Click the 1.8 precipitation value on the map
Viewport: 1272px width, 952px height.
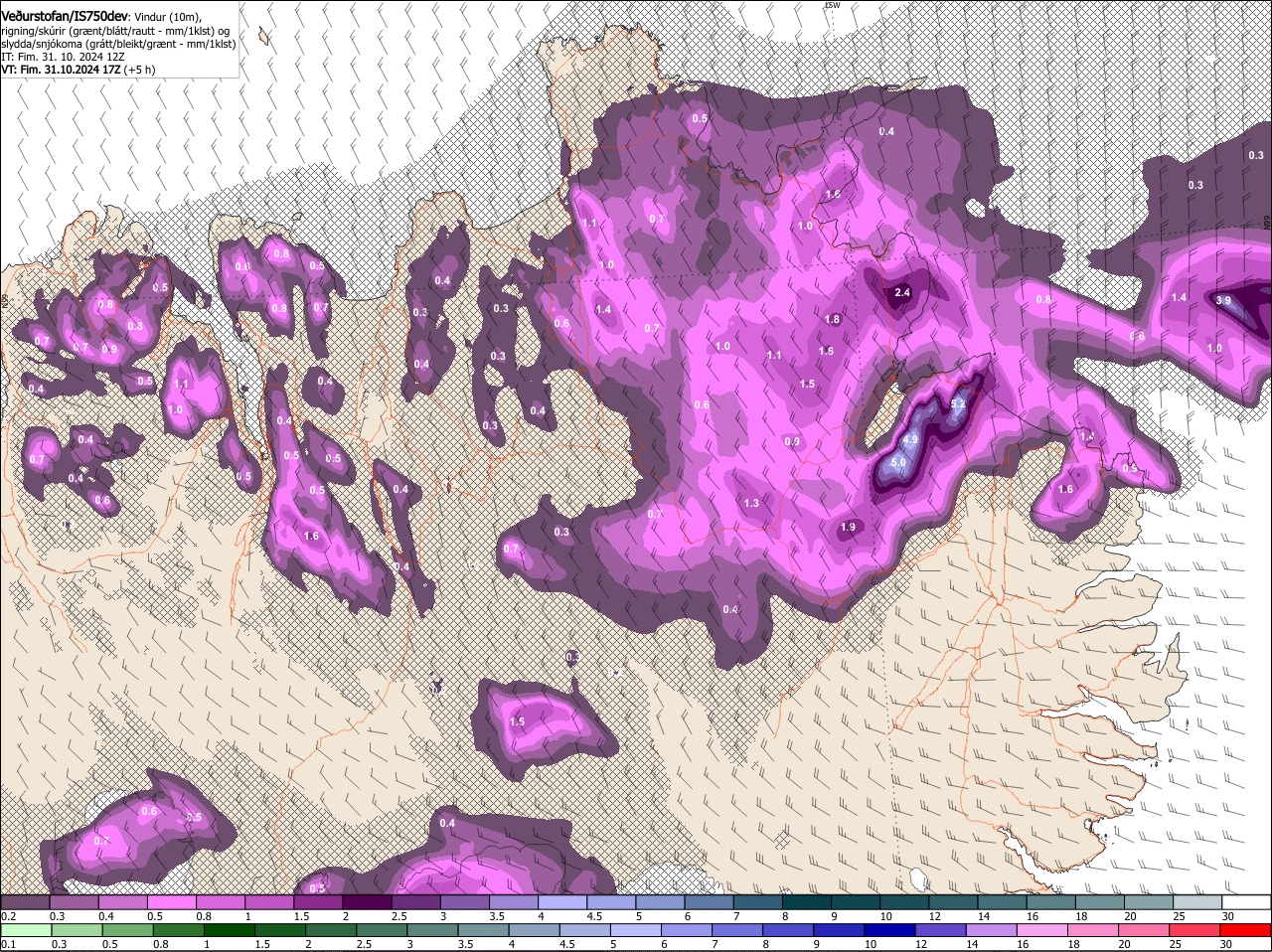[832, 319]
